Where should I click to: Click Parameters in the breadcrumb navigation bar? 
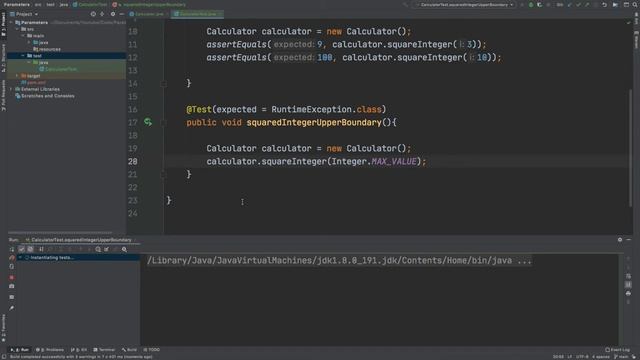click(17, 4)
